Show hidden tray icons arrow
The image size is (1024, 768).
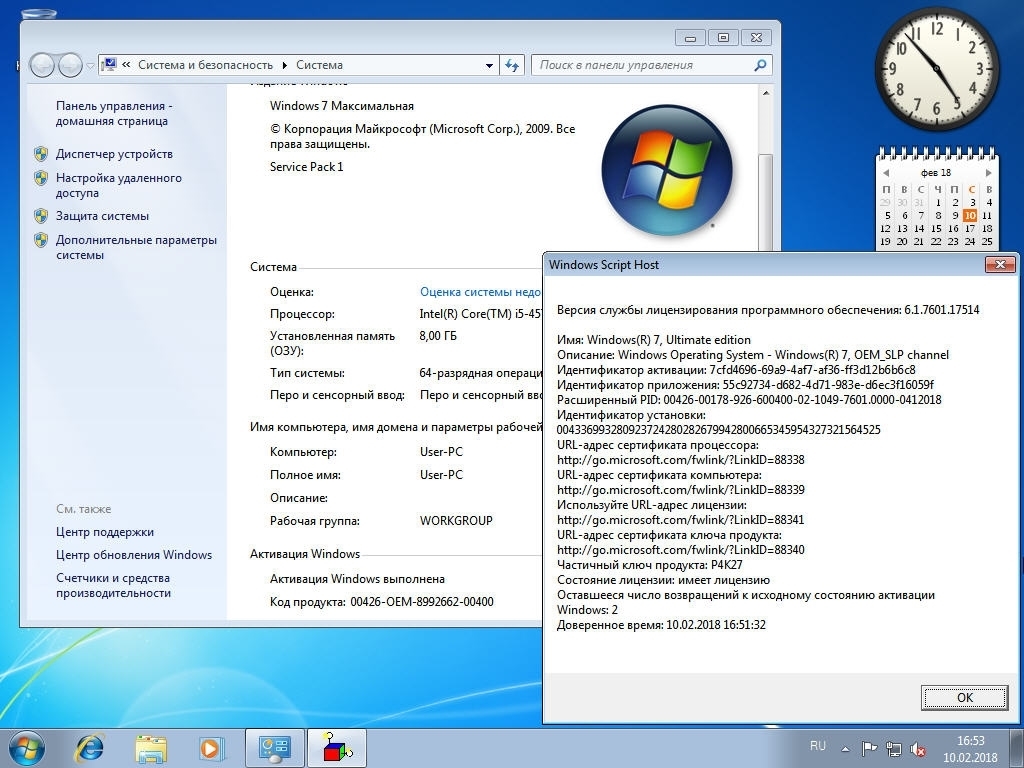click(x=846, y=748)
